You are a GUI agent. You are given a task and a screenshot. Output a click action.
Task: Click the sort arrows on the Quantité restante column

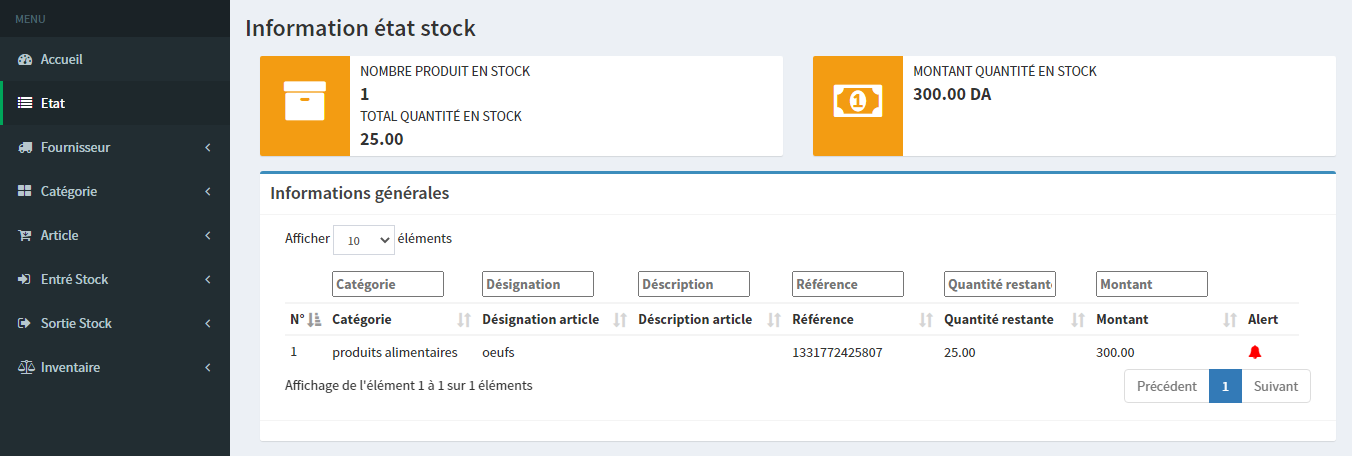click(x=1077, y=320)
